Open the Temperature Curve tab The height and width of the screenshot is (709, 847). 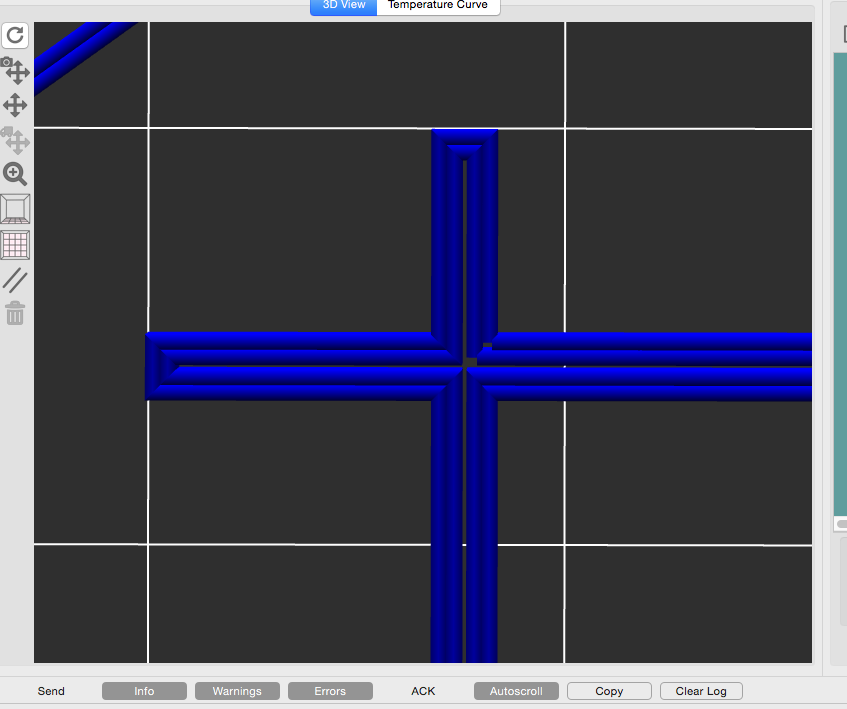(438, 5)
